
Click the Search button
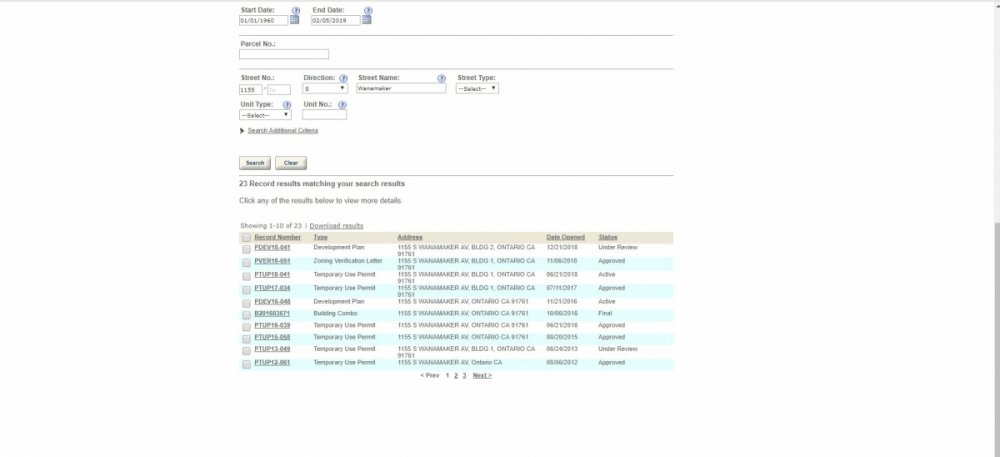(255, 163)
